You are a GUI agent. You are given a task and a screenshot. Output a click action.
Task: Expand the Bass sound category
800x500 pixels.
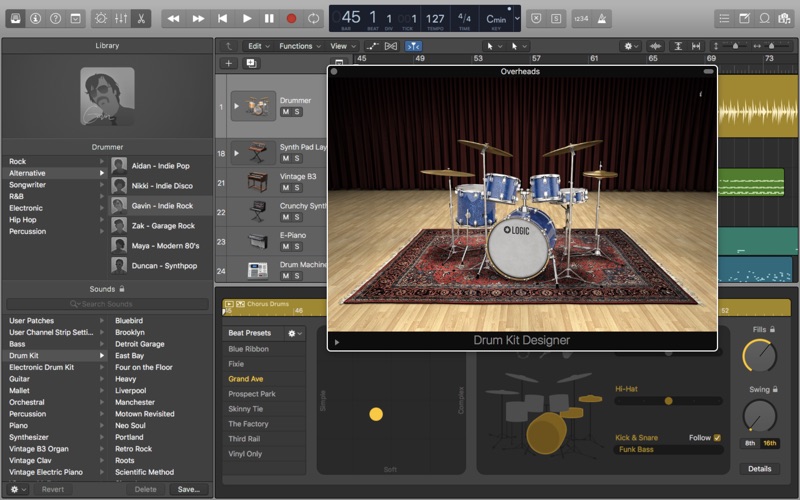click(x=102, y=344)
